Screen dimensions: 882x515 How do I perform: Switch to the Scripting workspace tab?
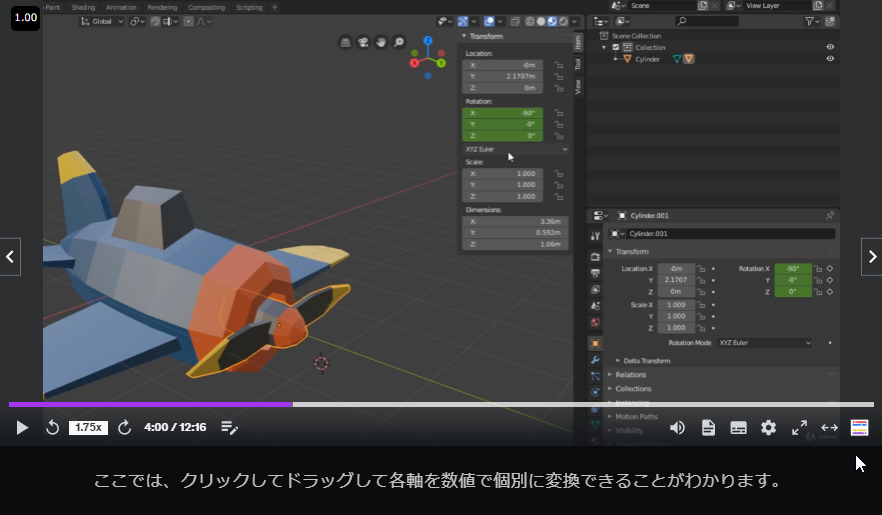click(249, 7)
